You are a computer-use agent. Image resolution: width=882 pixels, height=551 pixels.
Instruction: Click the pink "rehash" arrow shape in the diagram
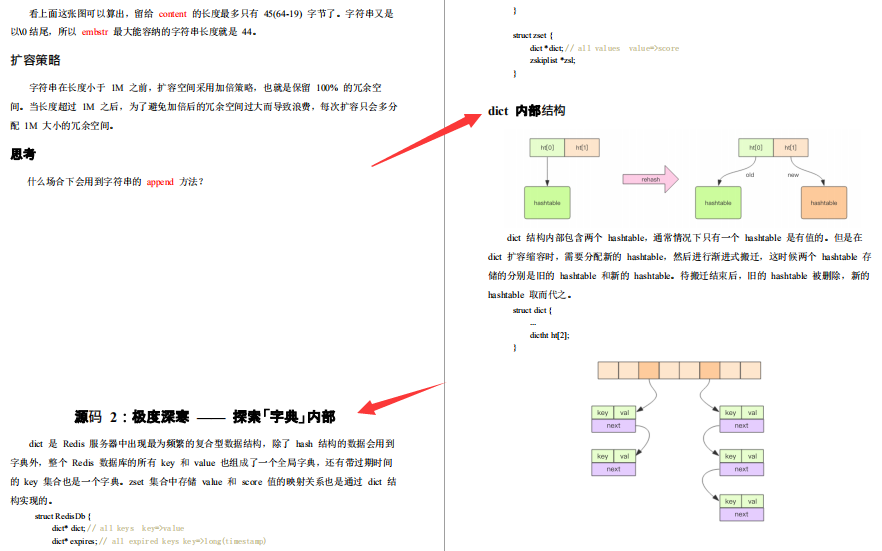click(x=651, y=179)
